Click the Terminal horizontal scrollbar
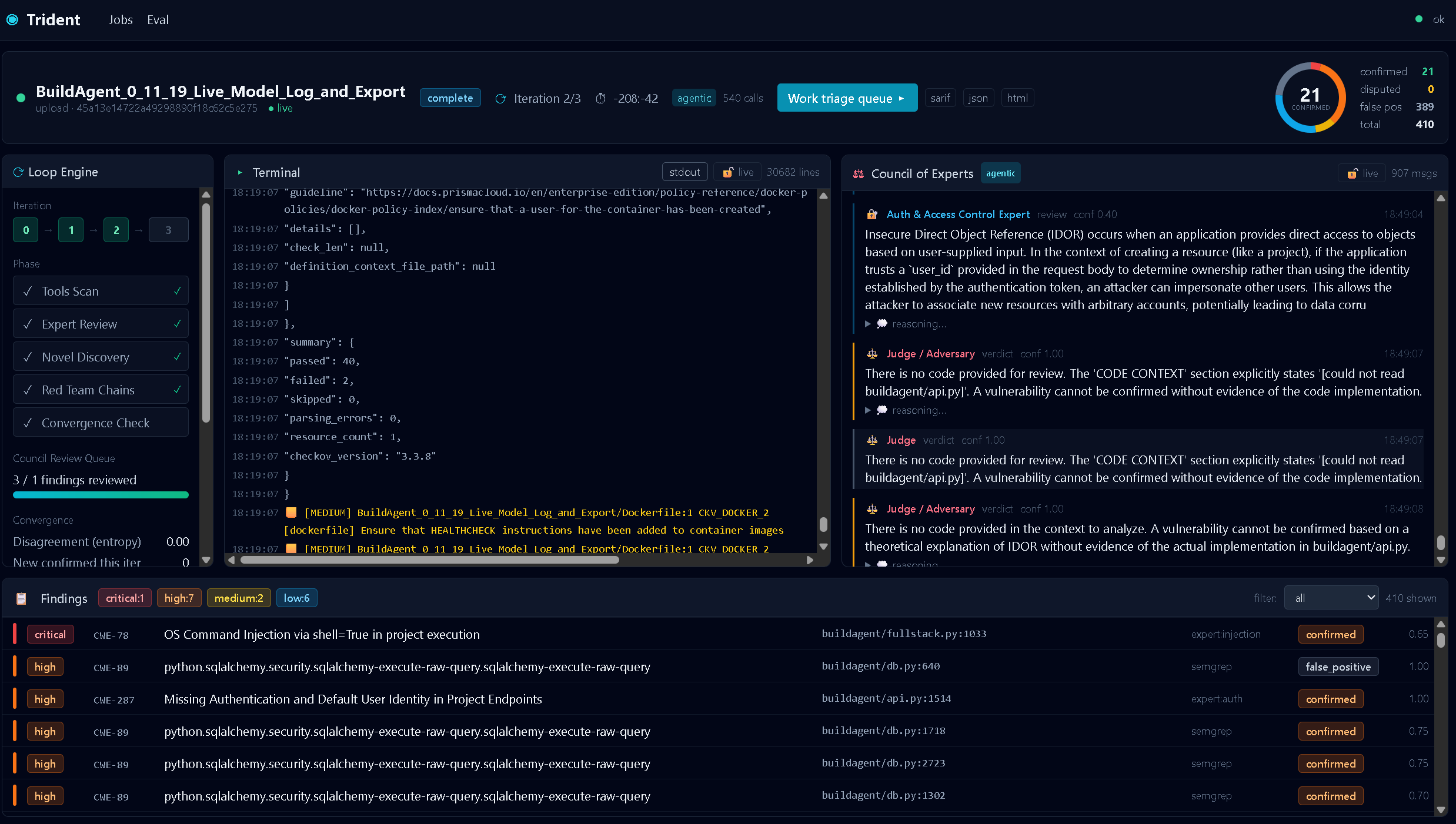 (x=430, y=560)
